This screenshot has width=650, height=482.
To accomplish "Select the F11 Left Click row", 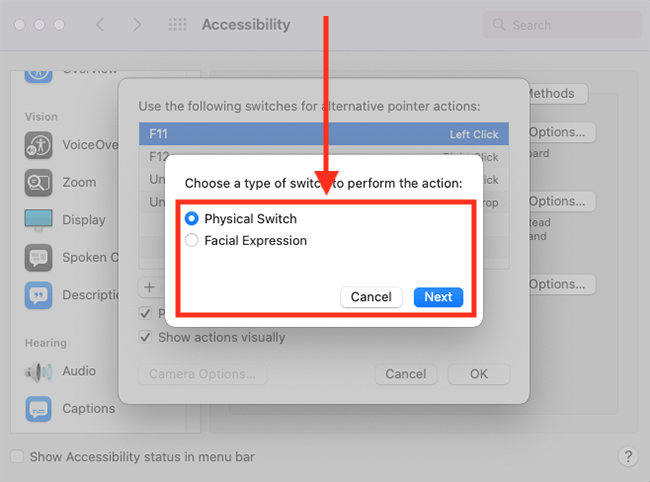I will click(x=324, y=134).
